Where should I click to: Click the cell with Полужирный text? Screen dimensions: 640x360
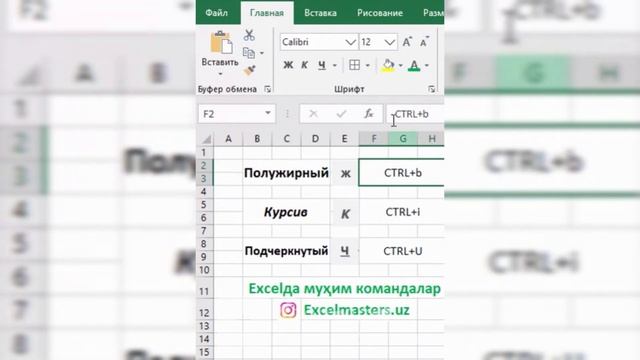(x=286, y=173)
